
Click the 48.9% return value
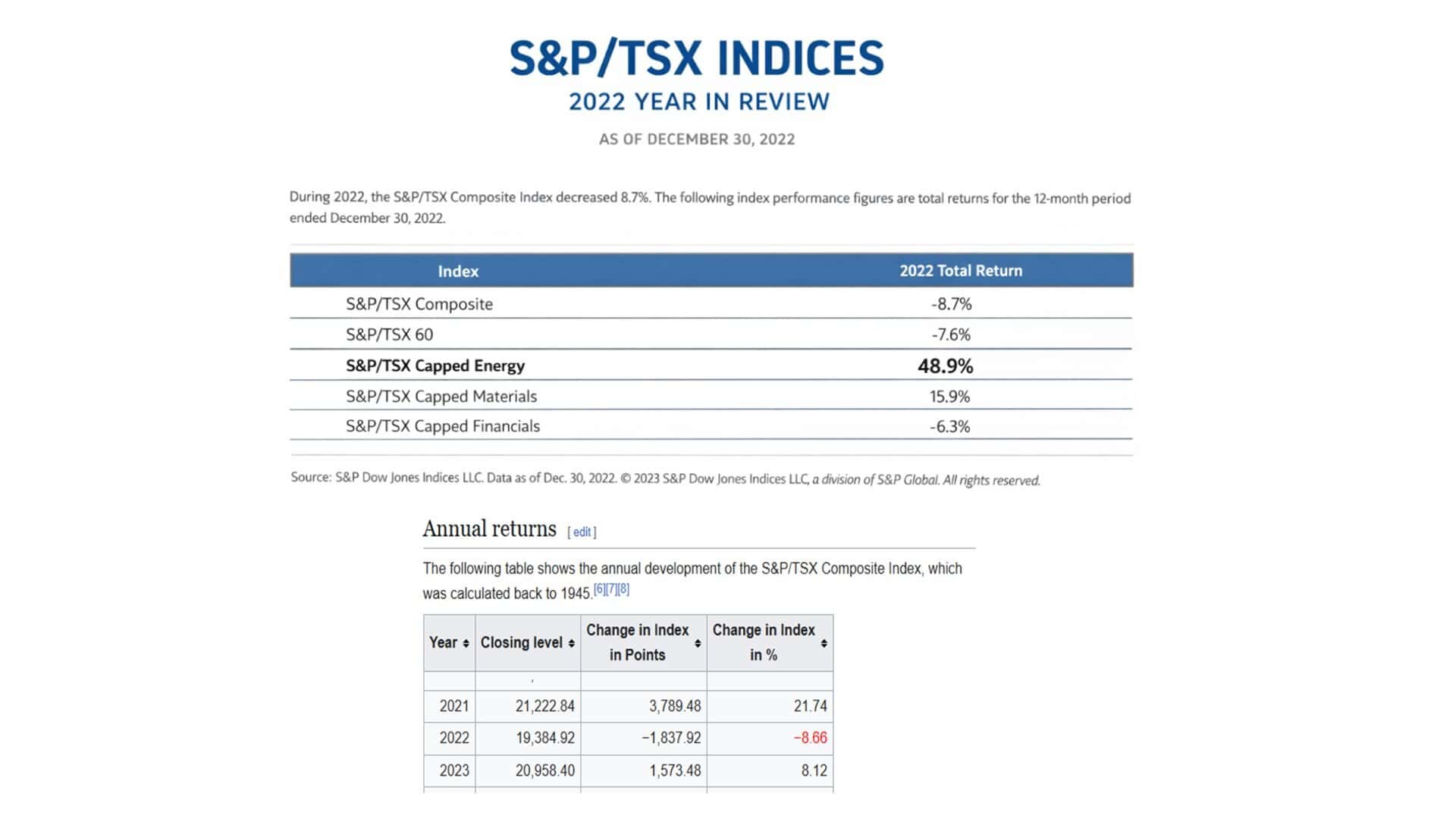945,366
